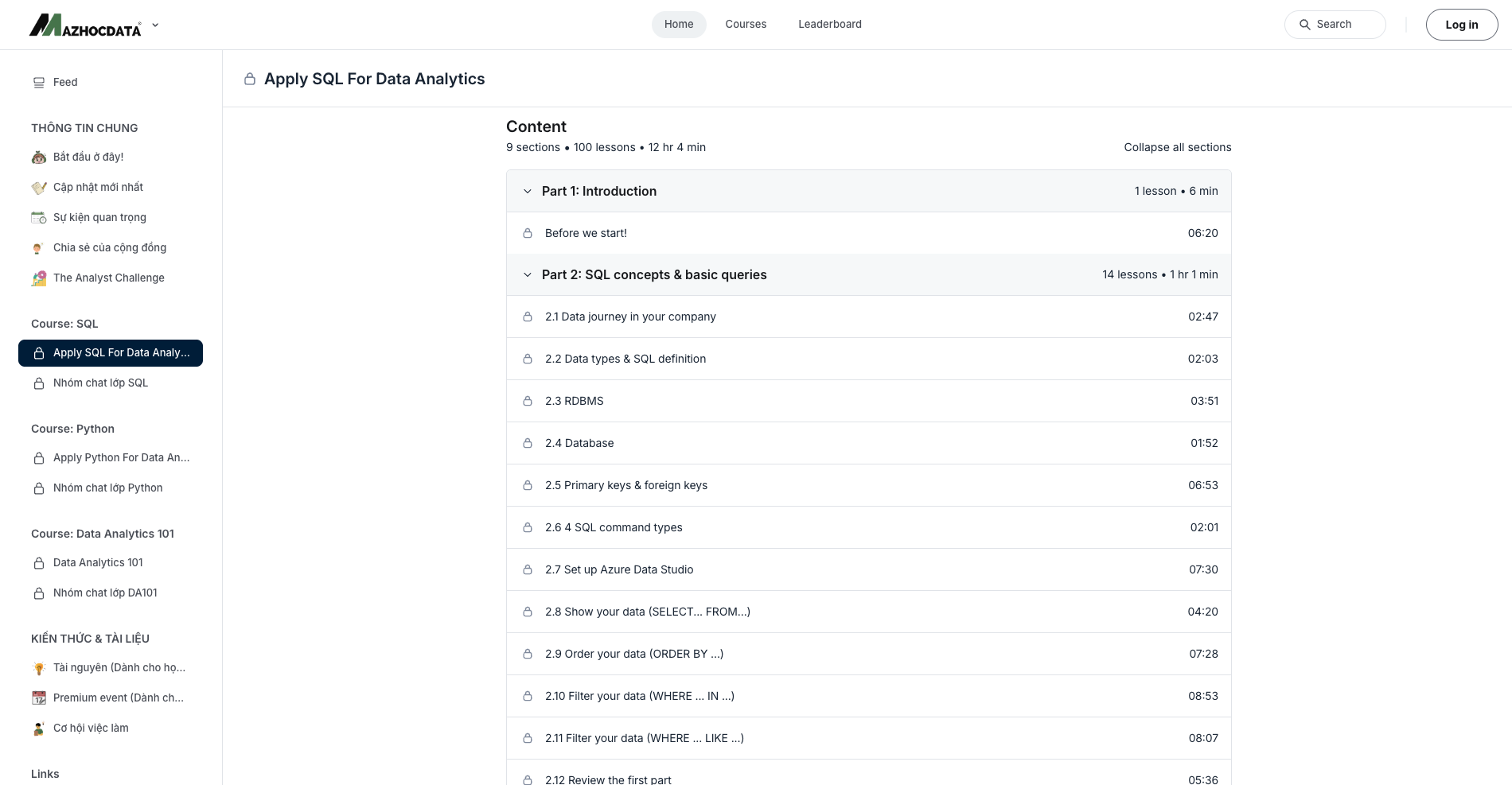The width and height of the screenshot is (1512, 785).
Task: Switch to the Courses tab
Action: [x=746, y=25]
